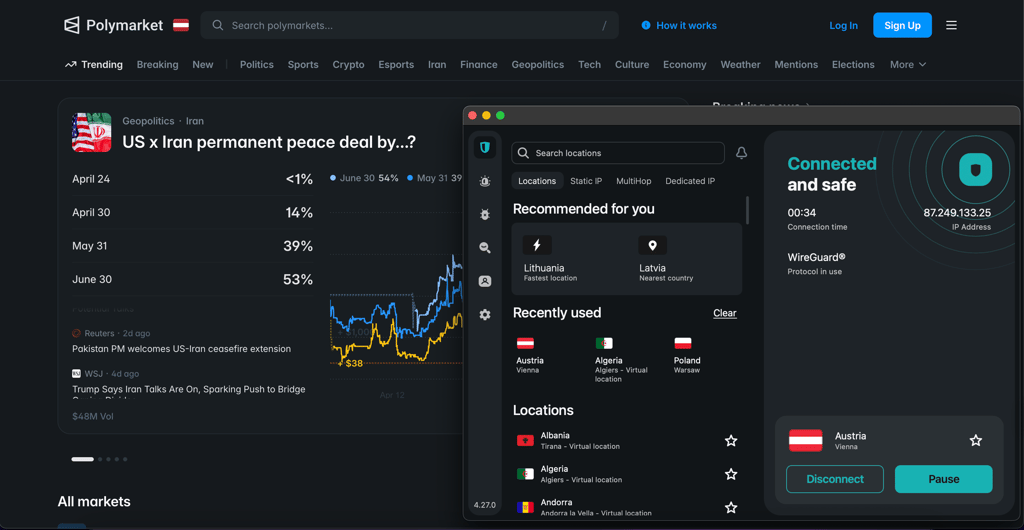Favorite Albania with its star icon
The image size is (1024, 530).
tap(731, 441)
